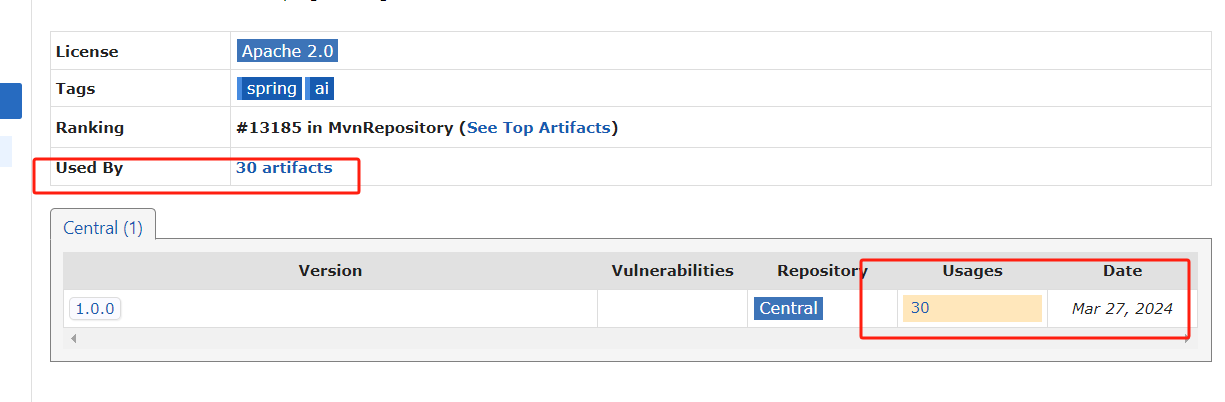The image size is (1225, 402).
Task: Open the ai tag
Action: point(320,88)
